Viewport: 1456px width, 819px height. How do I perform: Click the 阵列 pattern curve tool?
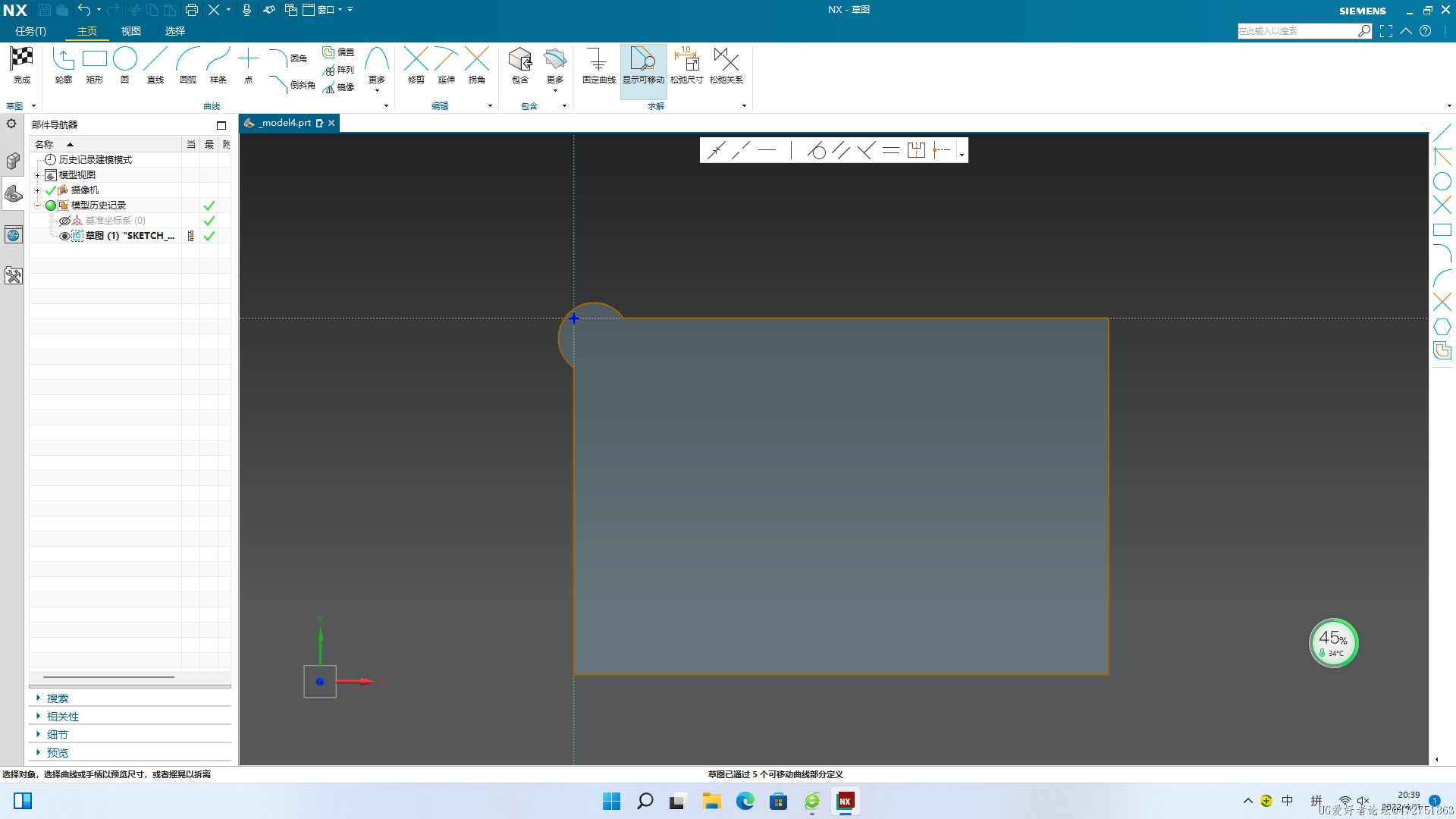click(338, 70)
